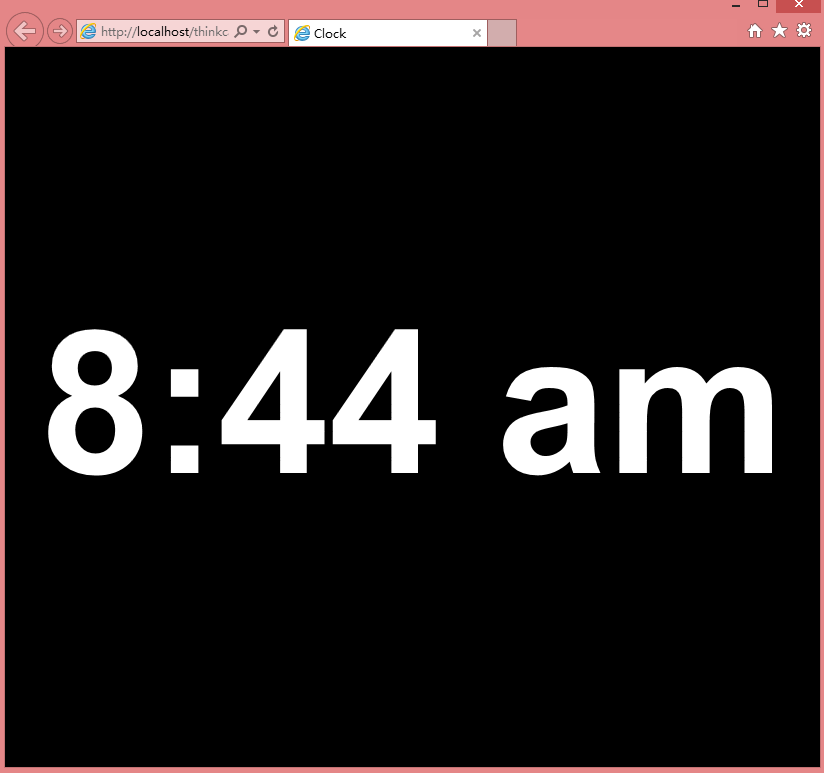Go forward using the forward arrow button

[x=60, y=31]
